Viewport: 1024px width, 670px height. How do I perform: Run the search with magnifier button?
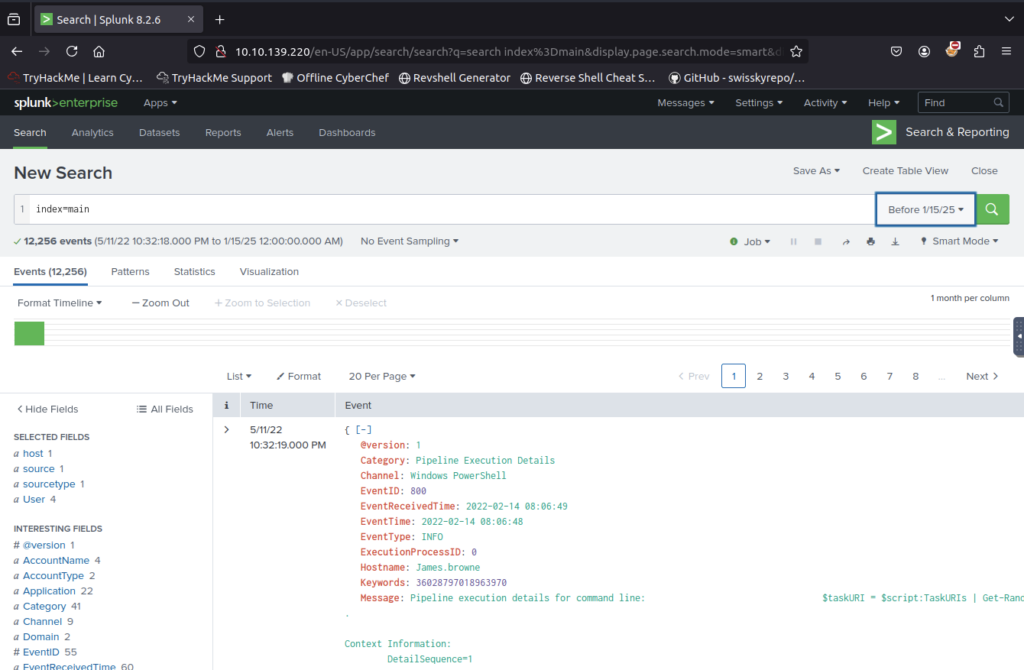click(x=992, y=209)
